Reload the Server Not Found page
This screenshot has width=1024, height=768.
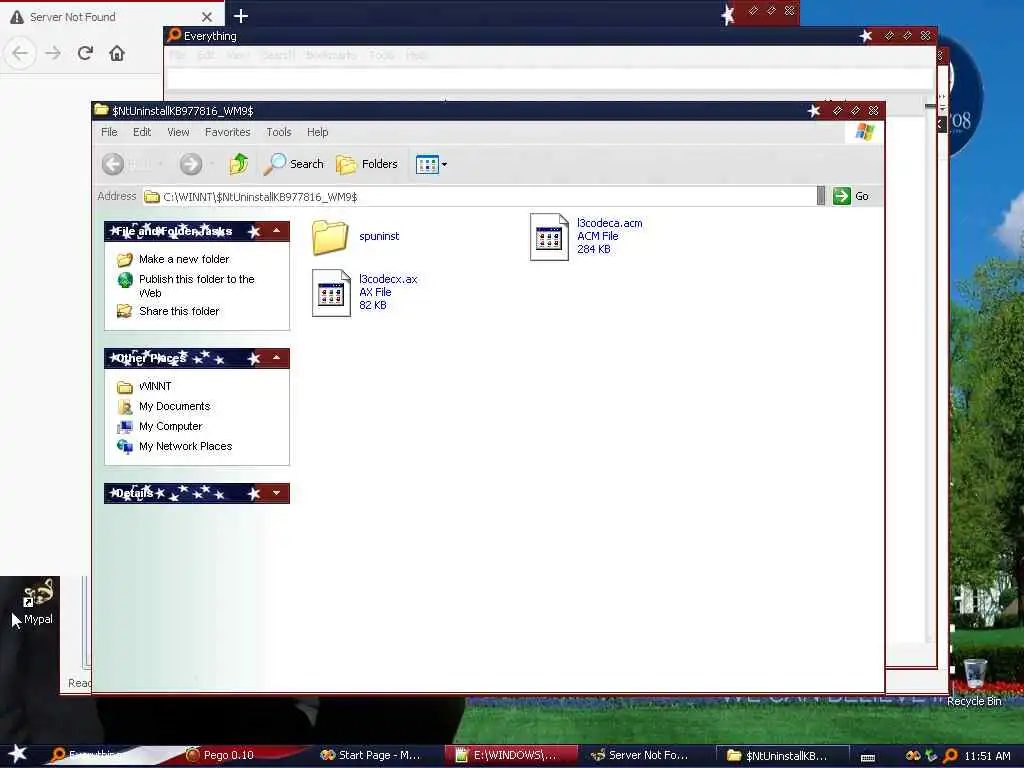coord(85,53)
